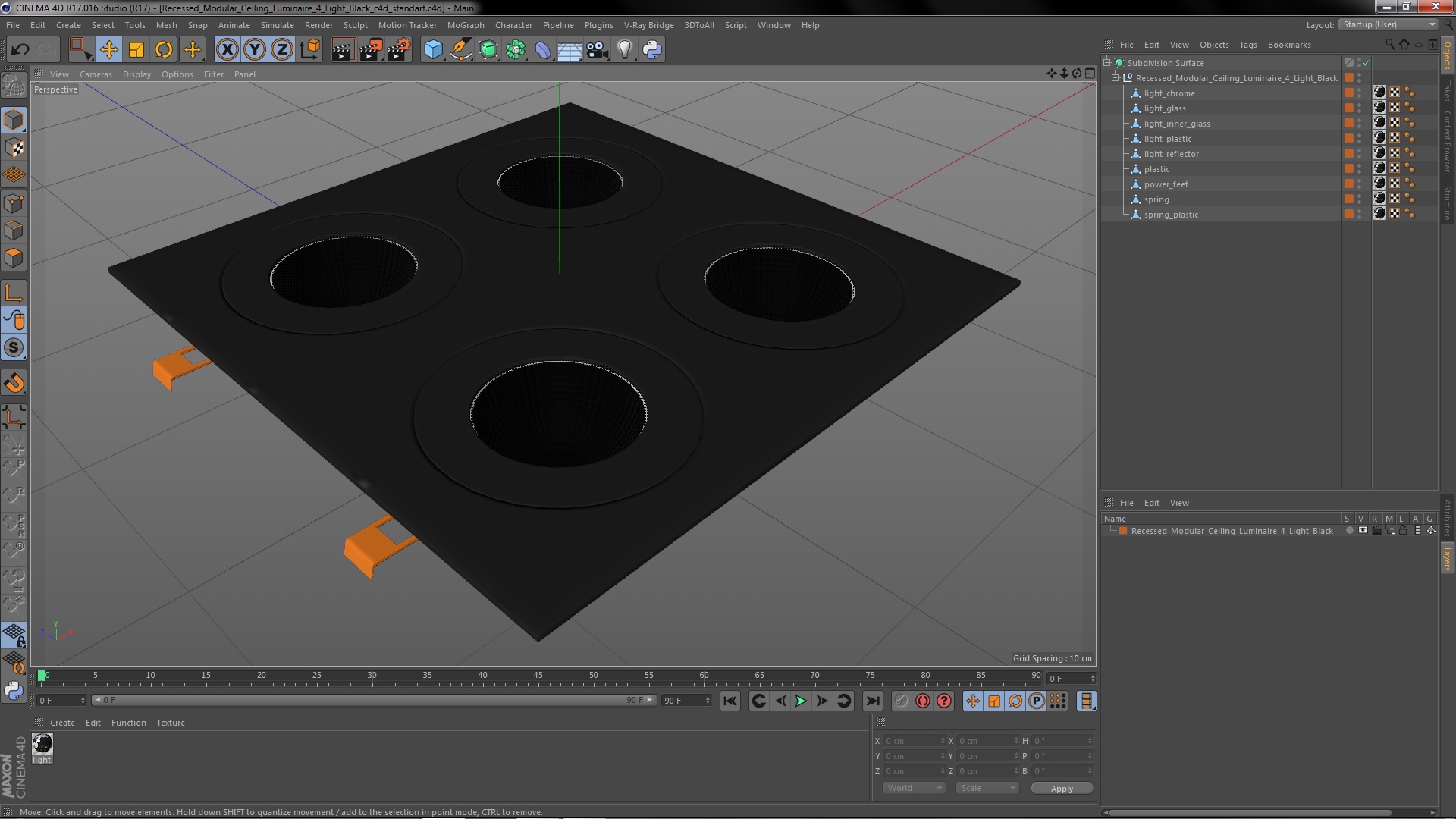Open the Layers side tab
This screenshot has height=819, width=1456.
(1447, 559)
